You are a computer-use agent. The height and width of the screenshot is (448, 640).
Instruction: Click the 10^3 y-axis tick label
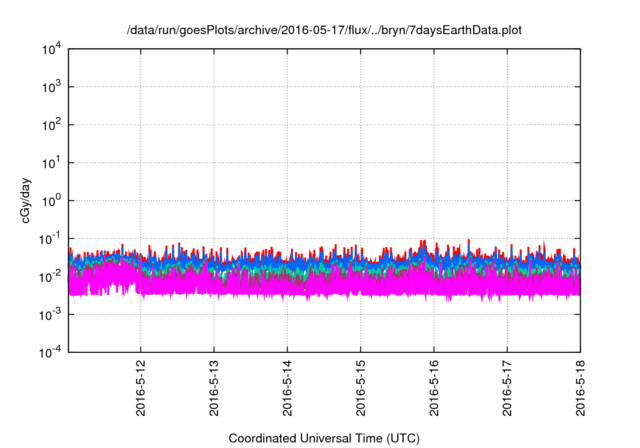51,87
